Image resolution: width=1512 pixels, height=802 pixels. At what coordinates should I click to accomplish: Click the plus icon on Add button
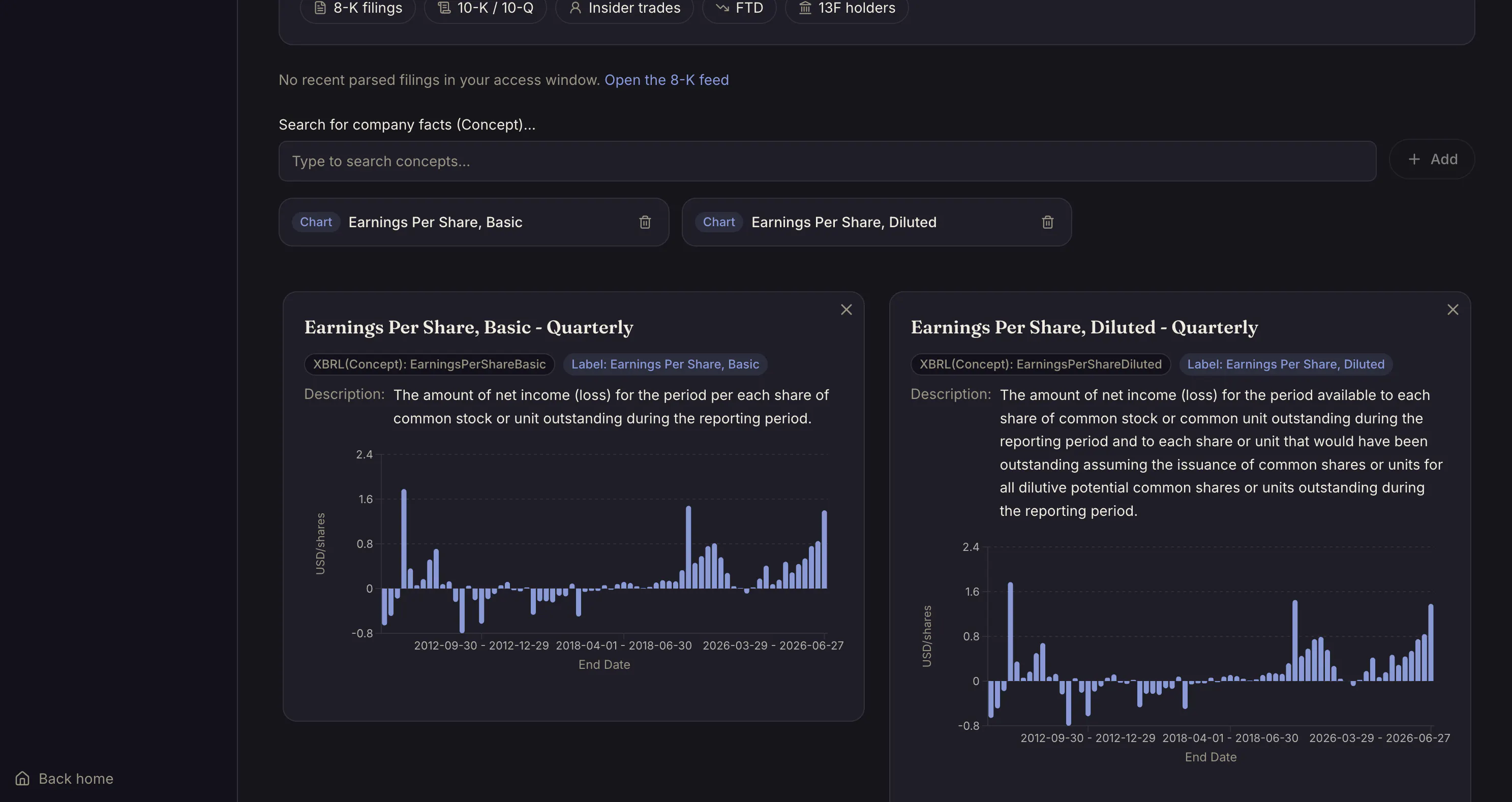(x=1414, y=160)
